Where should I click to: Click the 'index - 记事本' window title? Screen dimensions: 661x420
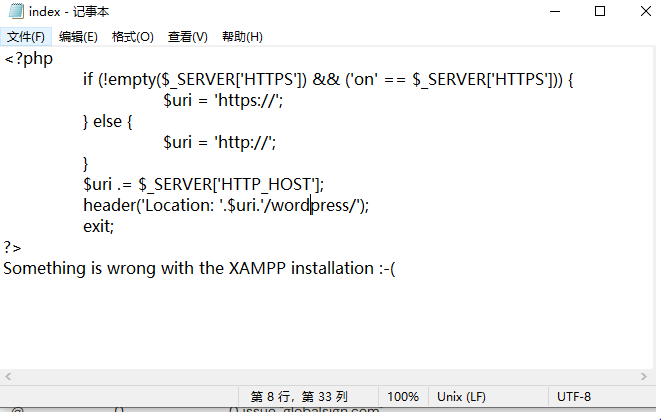69,12
